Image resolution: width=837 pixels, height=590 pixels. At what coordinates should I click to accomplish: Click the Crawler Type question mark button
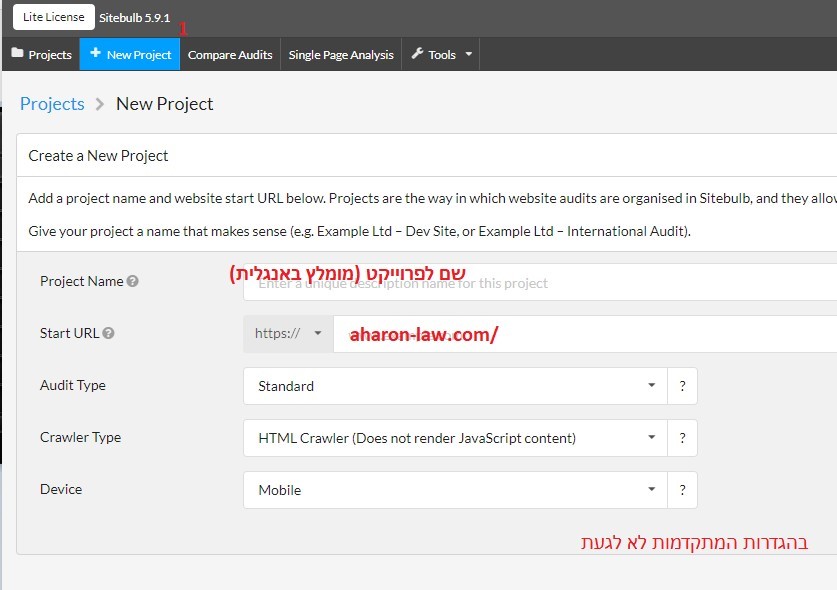coord(682,438)
